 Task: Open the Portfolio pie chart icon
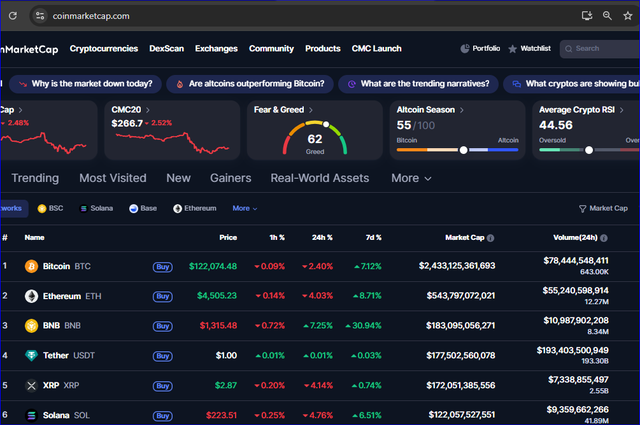[x=465, y=48]
